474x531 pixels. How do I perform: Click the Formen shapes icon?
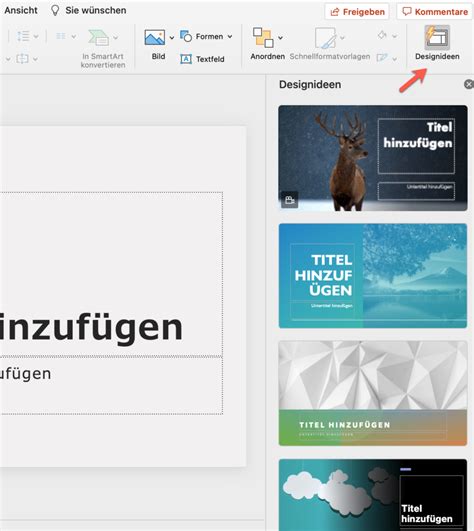[x=186, y=36]
